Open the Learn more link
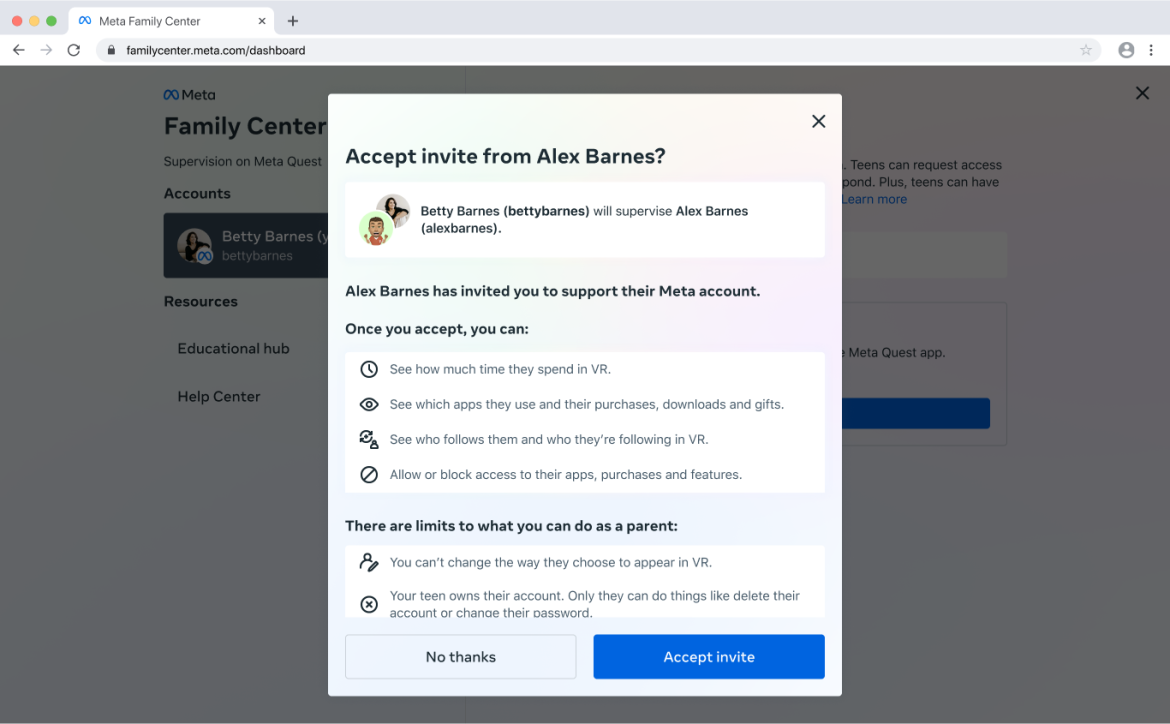 [x=874, y=199]
